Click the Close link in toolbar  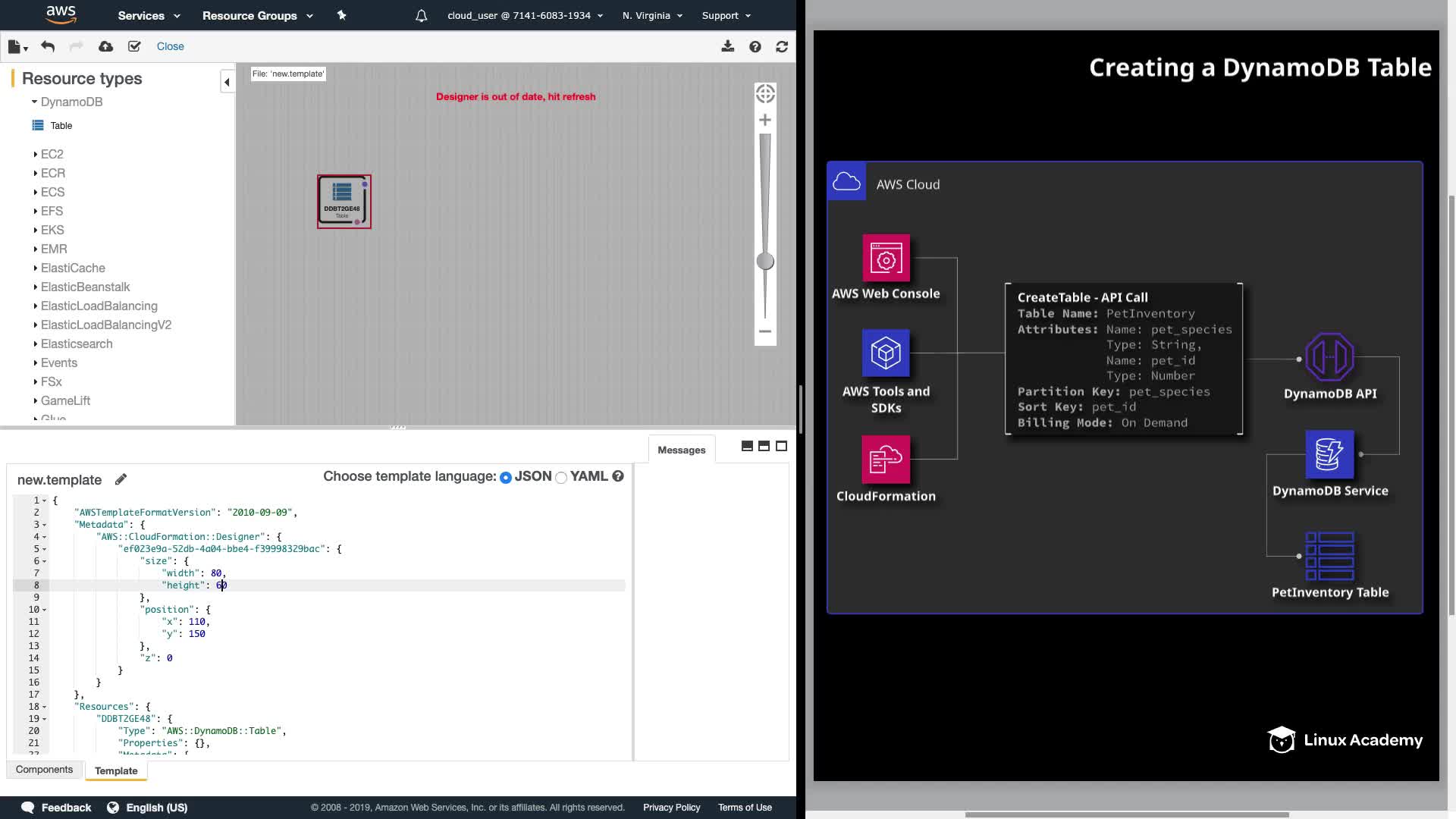pos(170,46)
